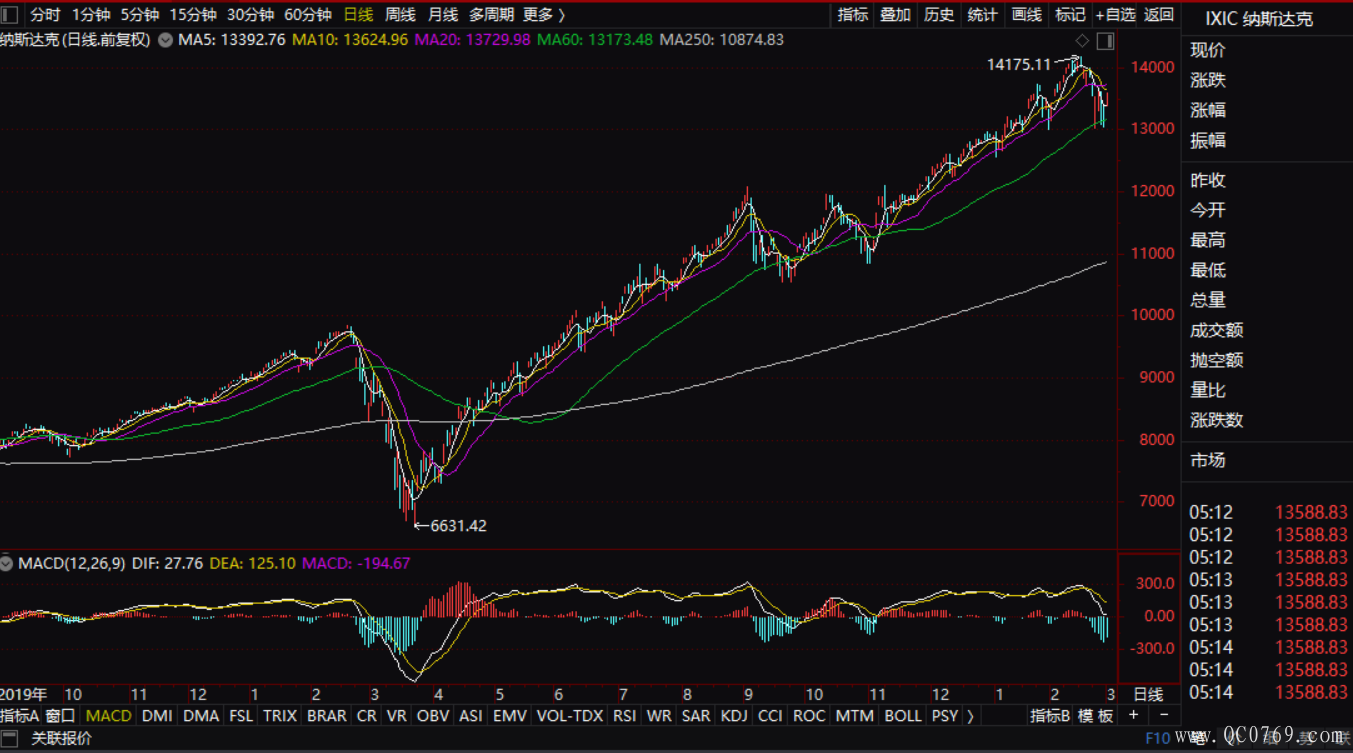Click the 指标B button
Viewport: 1353px width, 753px height.
[1050, 716]
